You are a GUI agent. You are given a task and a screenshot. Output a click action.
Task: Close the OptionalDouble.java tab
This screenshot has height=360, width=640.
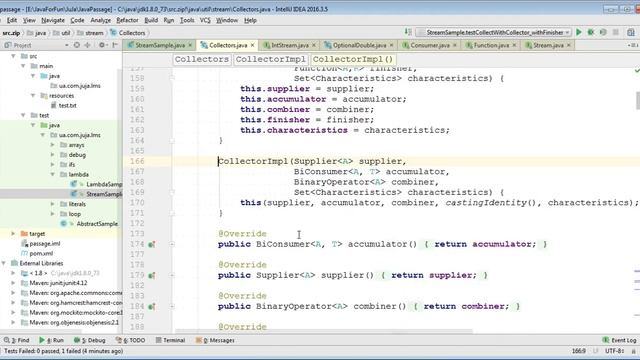[x=391, y=45]
